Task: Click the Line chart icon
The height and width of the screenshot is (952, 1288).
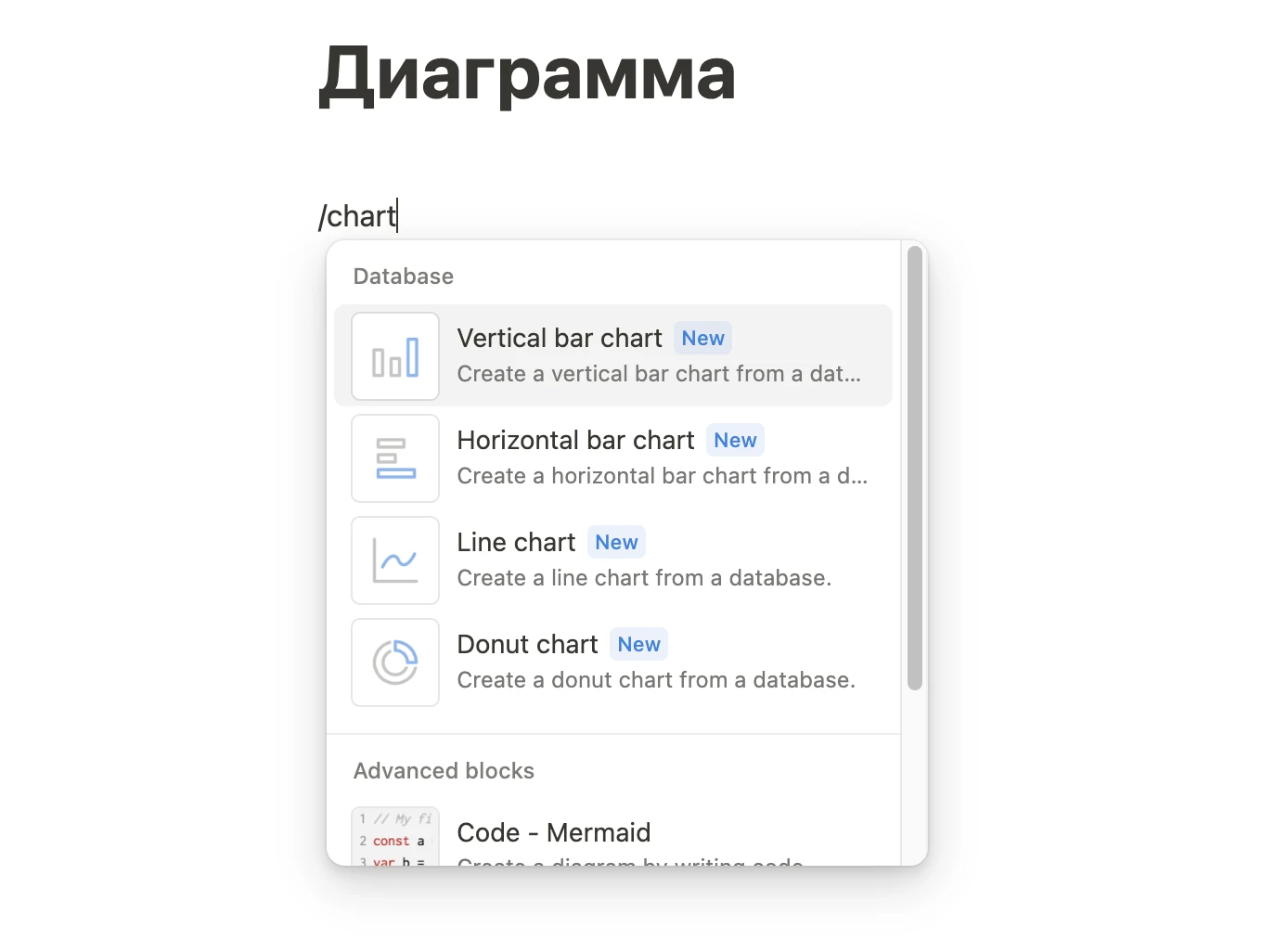Action: 395,560
